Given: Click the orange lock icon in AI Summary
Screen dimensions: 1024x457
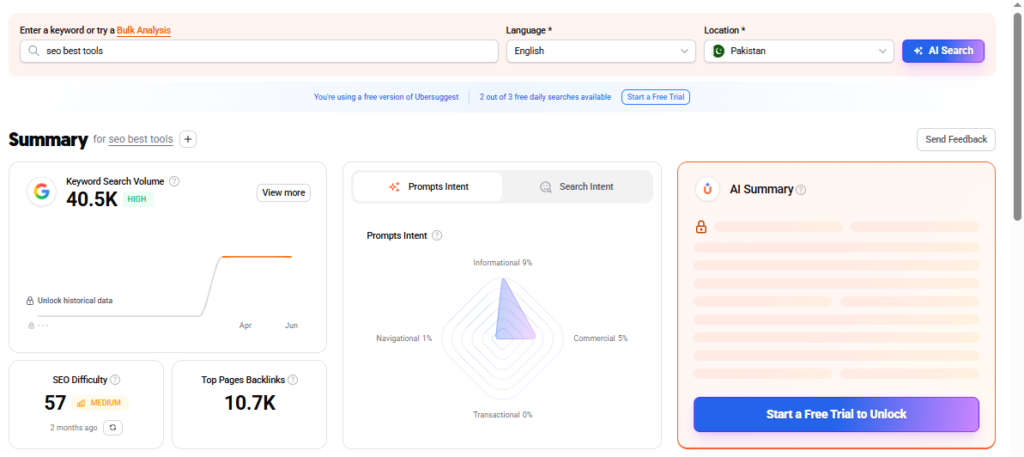Looking at the screenshot, I should tap(701, 227).
